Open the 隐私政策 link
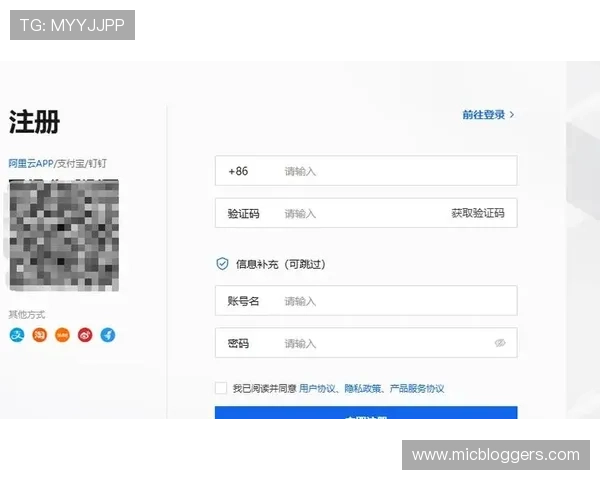The height and width of the screenshot is (480, 600). pos(363,389)
